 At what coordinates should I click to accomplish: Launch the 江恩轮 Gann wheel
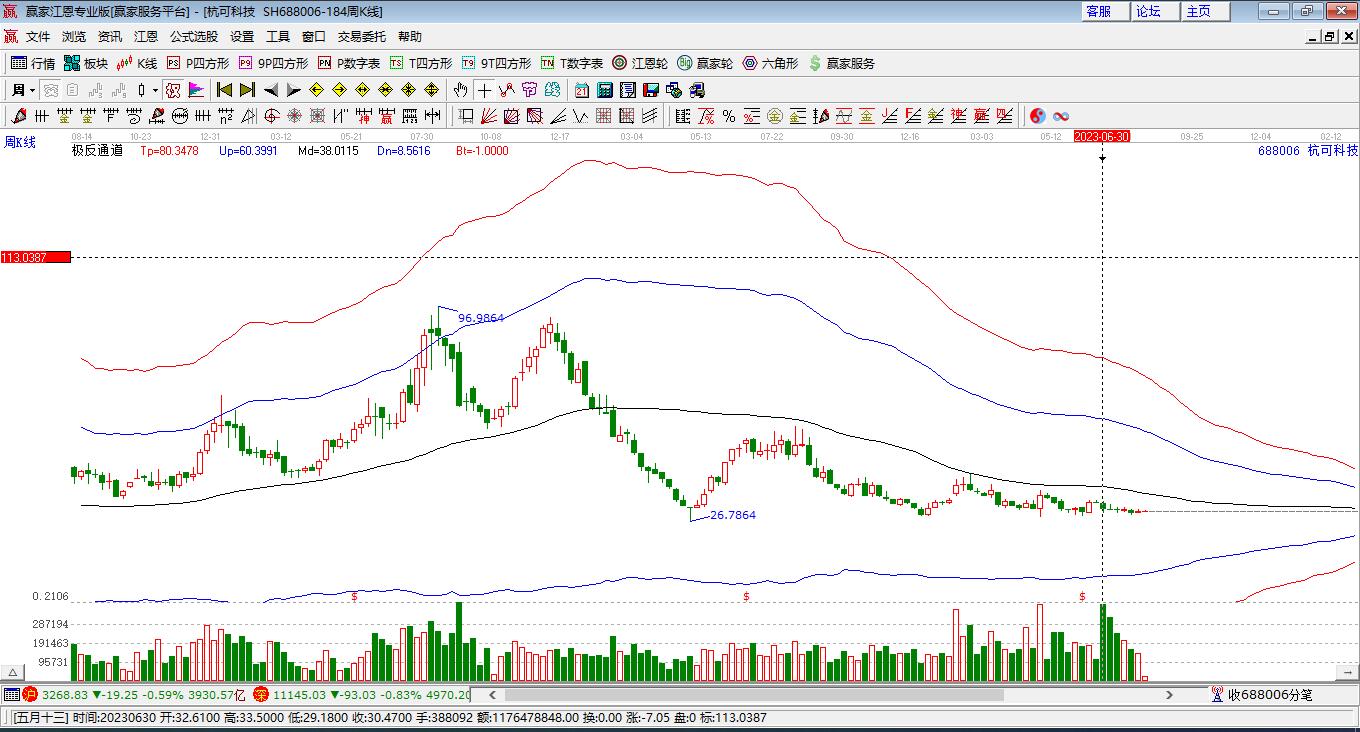click(640, 63)
